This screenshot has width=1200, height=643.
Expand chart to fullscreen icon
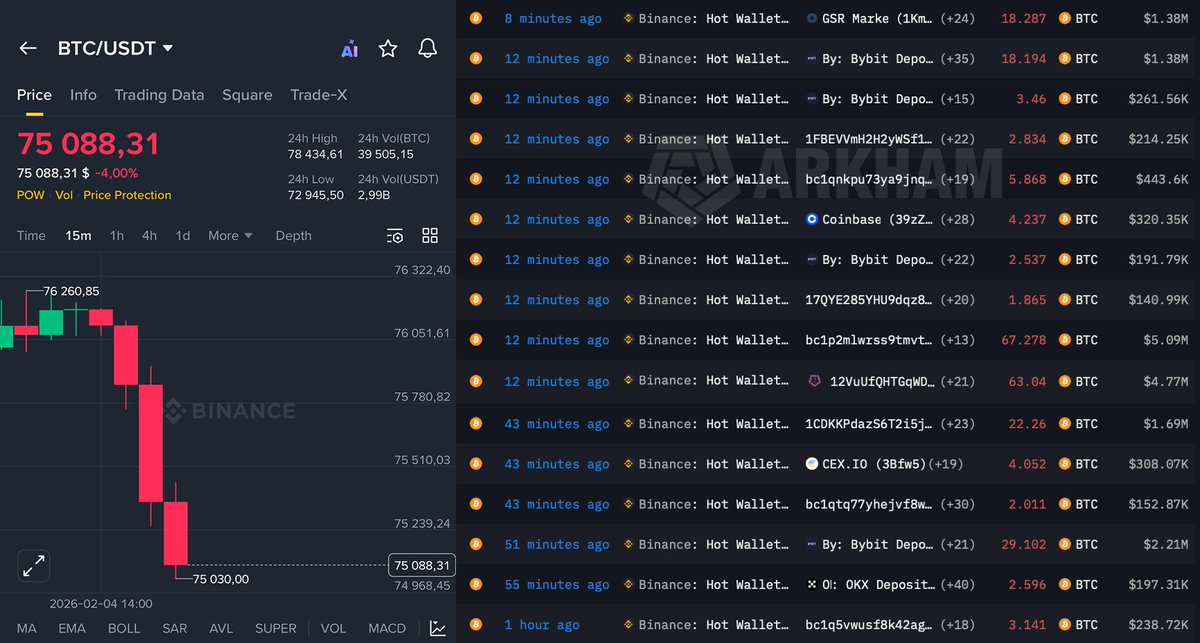click(34, 566)
